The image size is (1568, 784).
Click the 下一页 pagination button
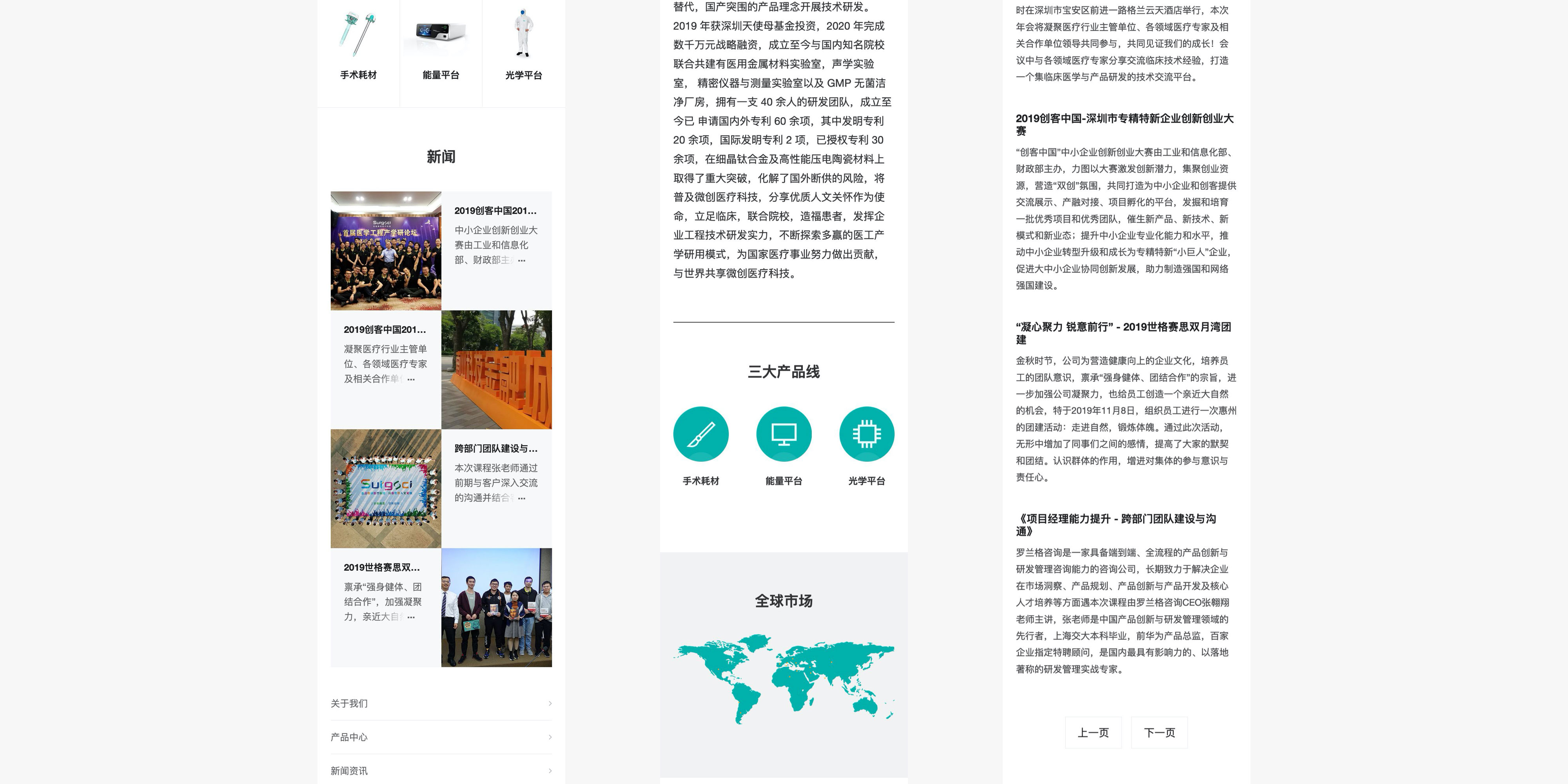pos(1160,733)
